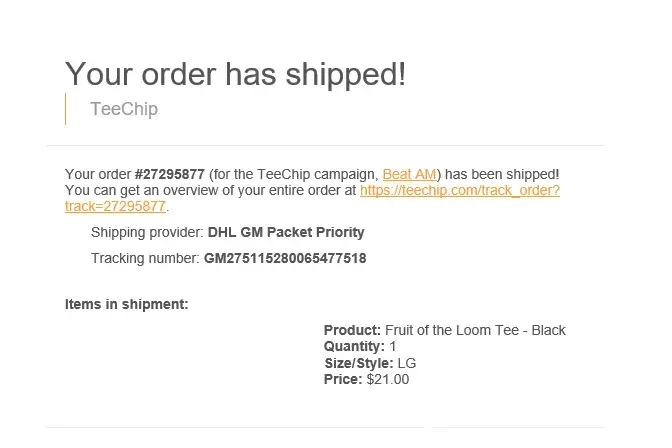Click the LG size value
Screen dimensions: 672x448
[x=407, y=363]
